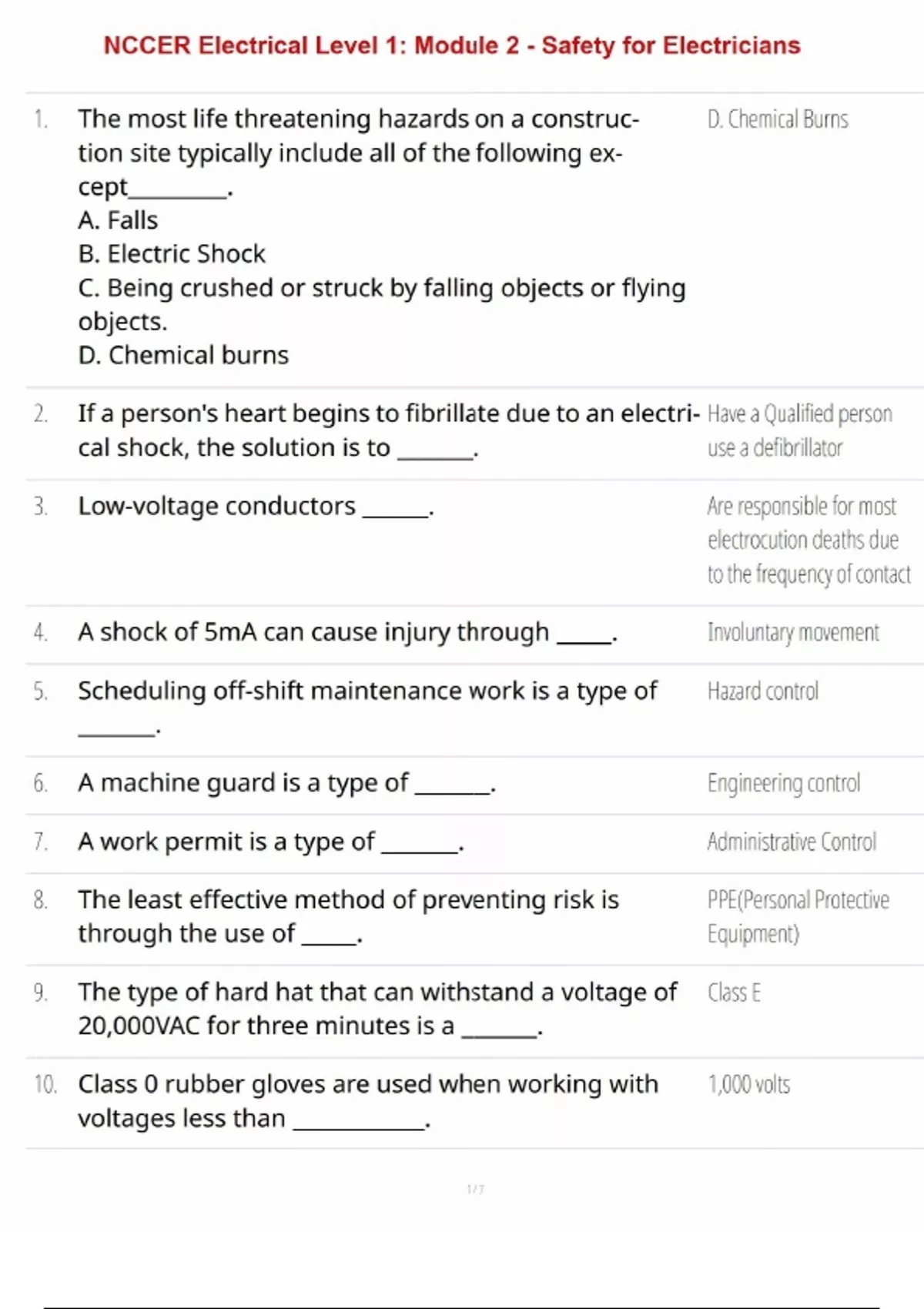Viewport: 924px width, 1309px height.
Task: Select the 'Class E' hard hat answer
Action: point(734,993)
